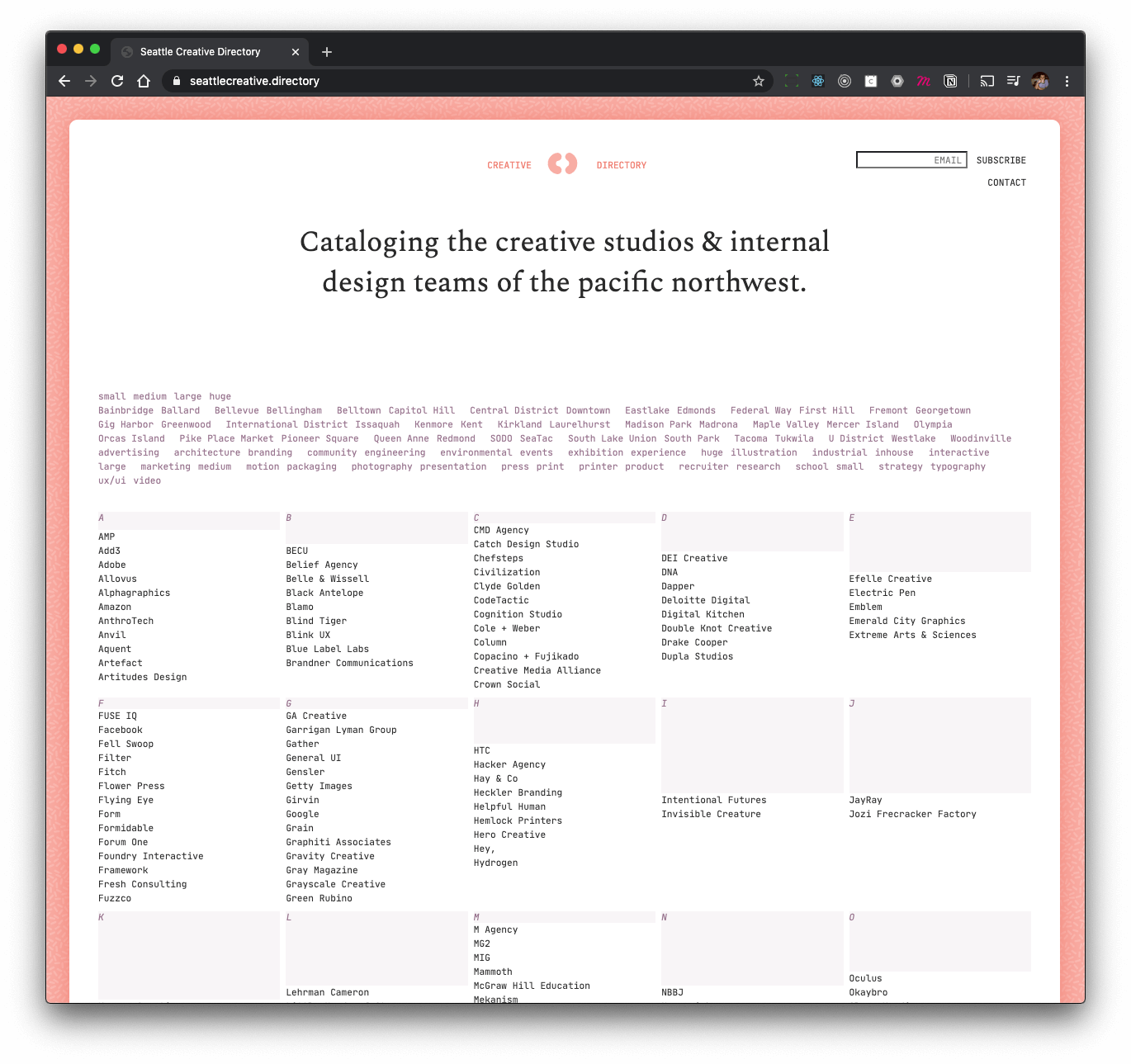Open the Chrome three-dot menu
1131x1064 pixels.
1067,81
